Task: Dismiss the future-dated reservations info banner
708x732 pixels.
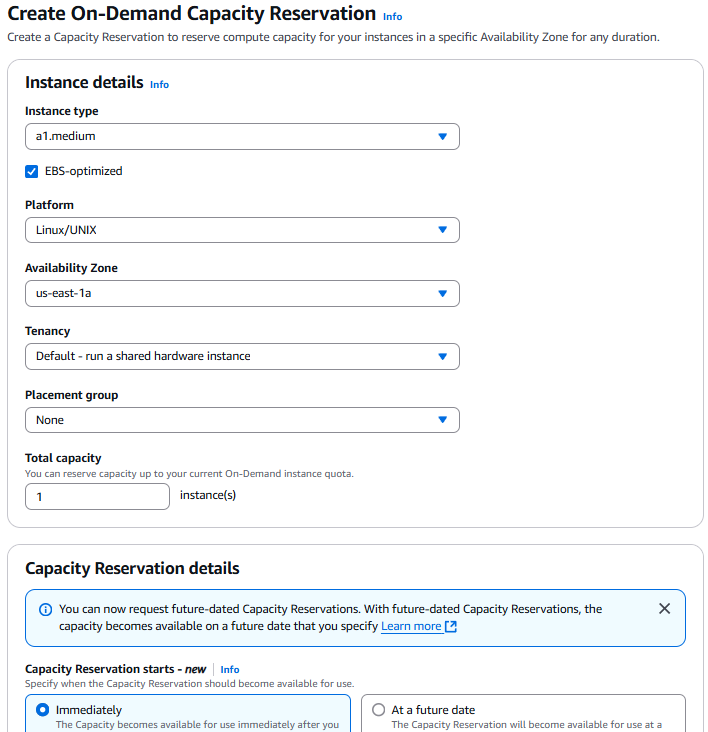Action: 665,608
